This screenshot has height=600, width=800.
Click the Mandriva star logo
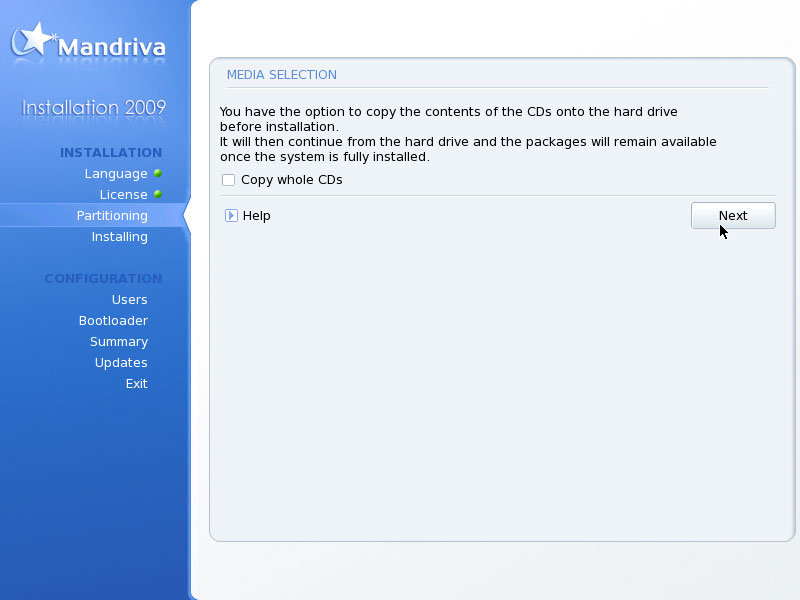(32, 40)
